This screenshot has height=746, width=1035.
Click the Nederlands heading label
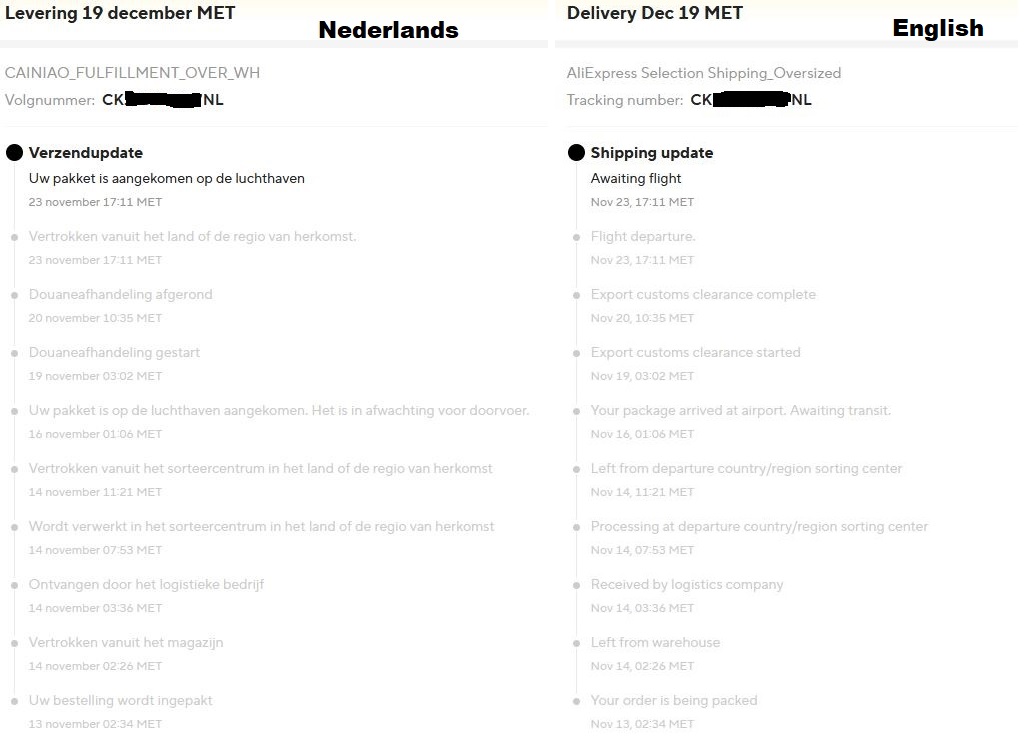[388, 30]
